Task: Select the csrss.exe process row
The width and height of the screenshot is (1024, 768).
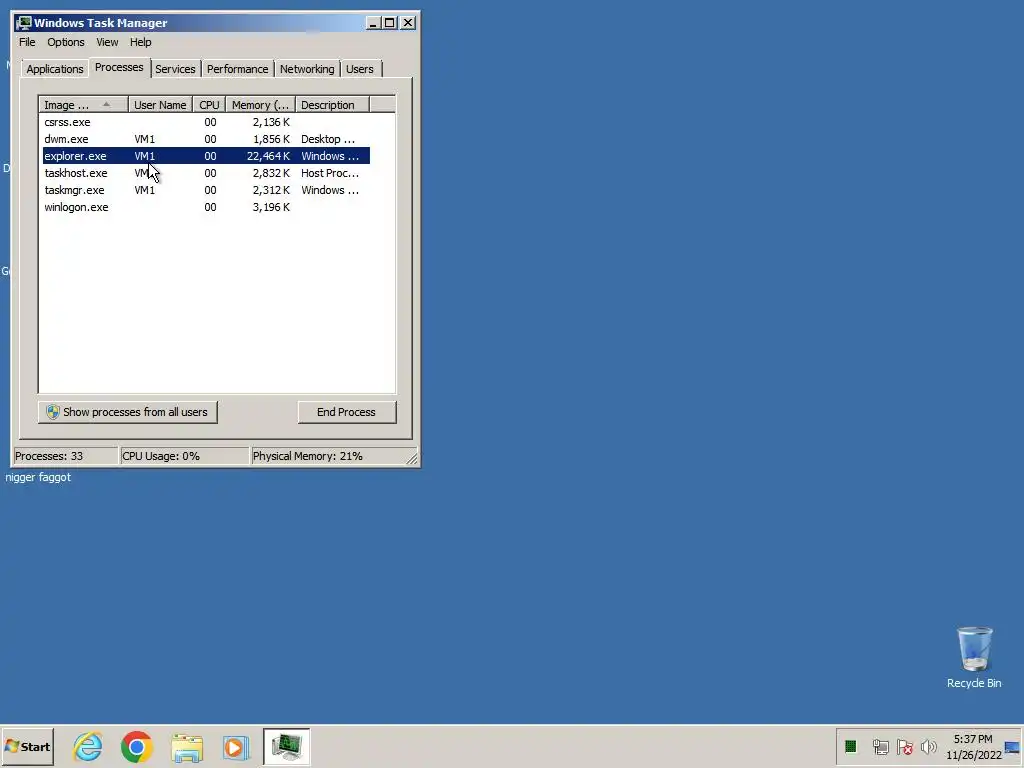Action: pos(206,122)
